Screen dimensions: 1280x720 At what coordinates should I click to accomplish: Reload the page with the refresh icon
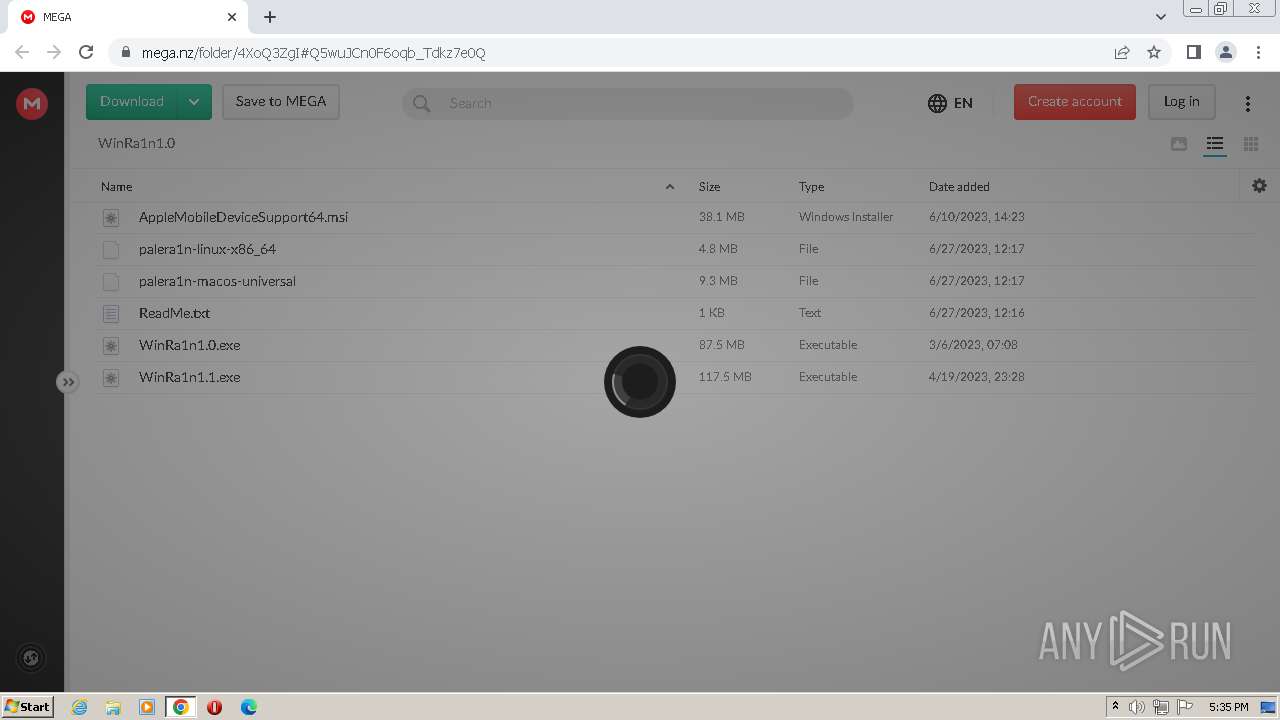coord(86,52)
